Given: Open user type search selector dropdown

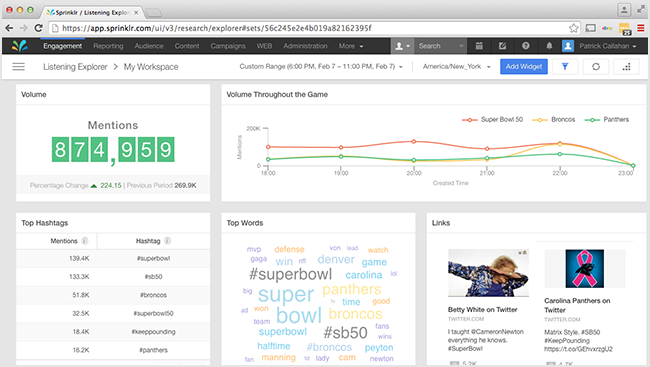Looking at the screenshot, I should pos(402,46).
